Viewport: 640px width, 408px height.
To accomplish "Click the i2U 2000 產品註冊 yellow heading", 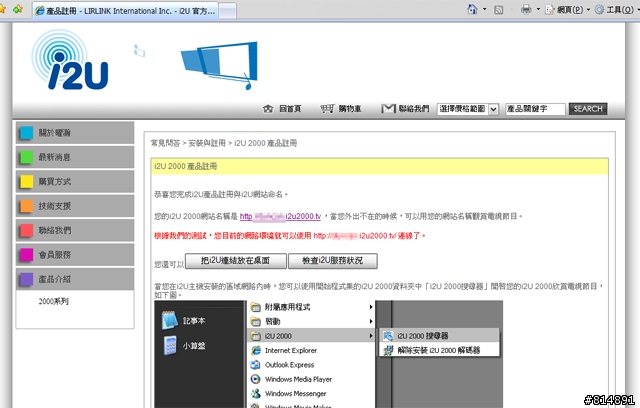I will tap(379, 166).
